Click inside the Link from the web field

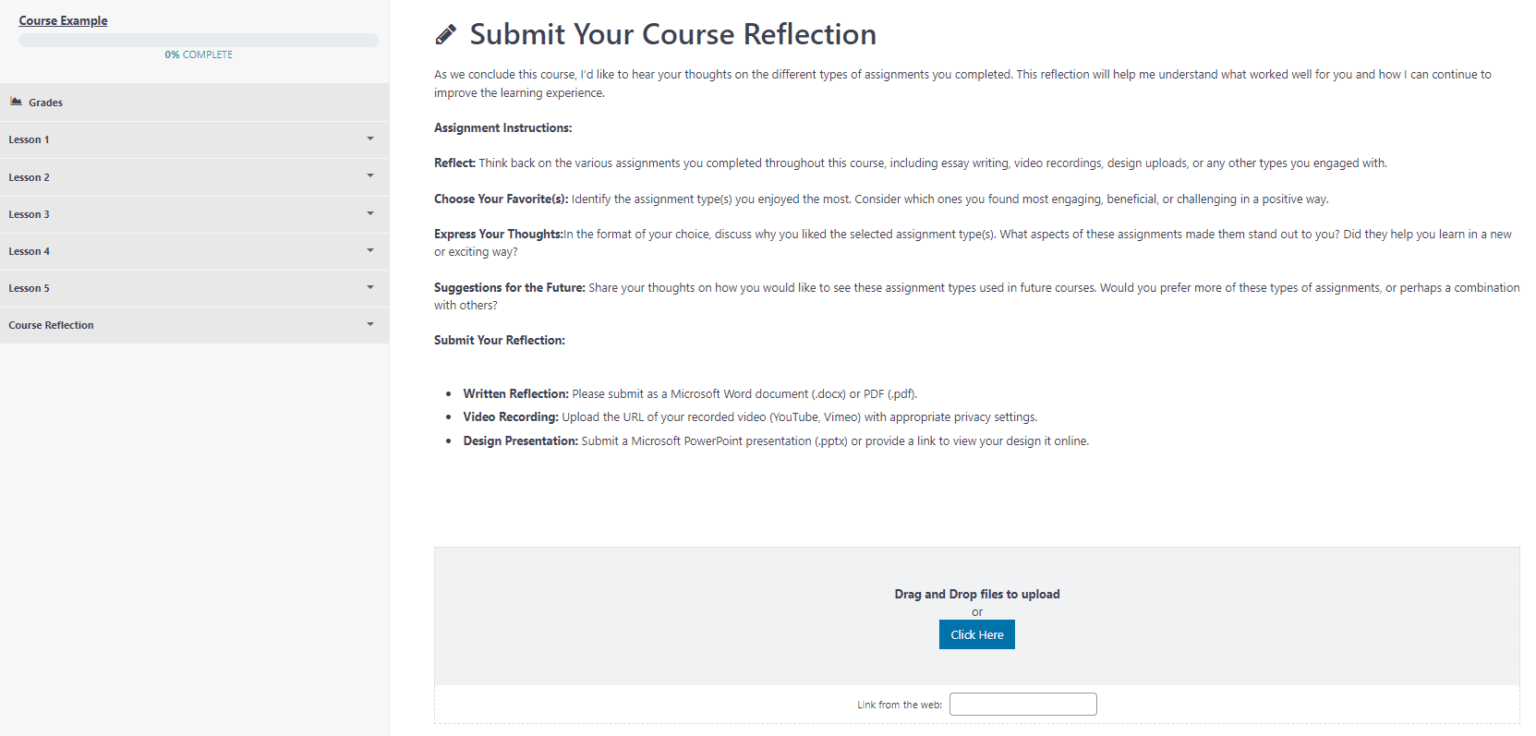point(1022,704)
